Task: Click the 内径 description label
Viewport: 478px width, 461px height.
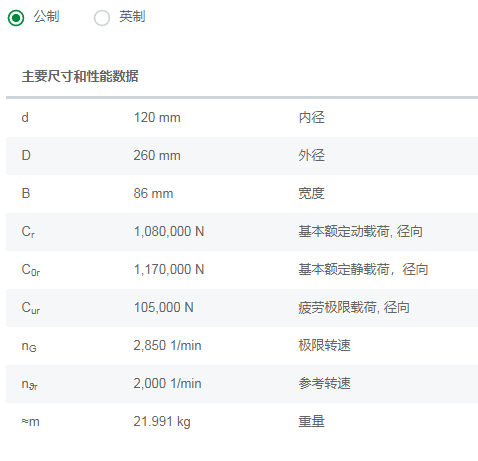Action: (311, 118)
